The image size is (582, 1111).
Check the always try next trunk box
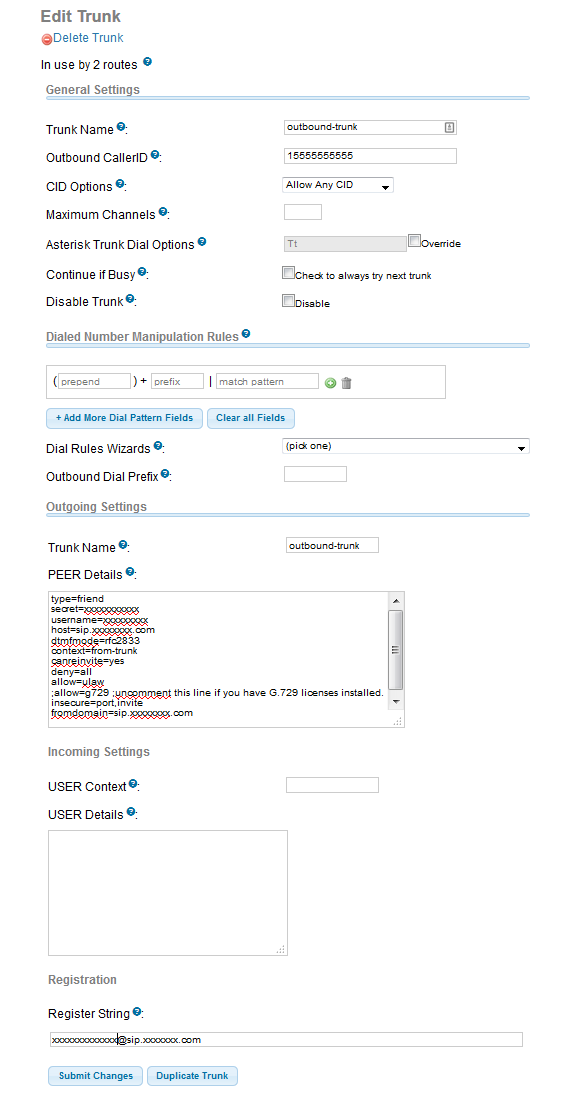click(x=288, y=273)
